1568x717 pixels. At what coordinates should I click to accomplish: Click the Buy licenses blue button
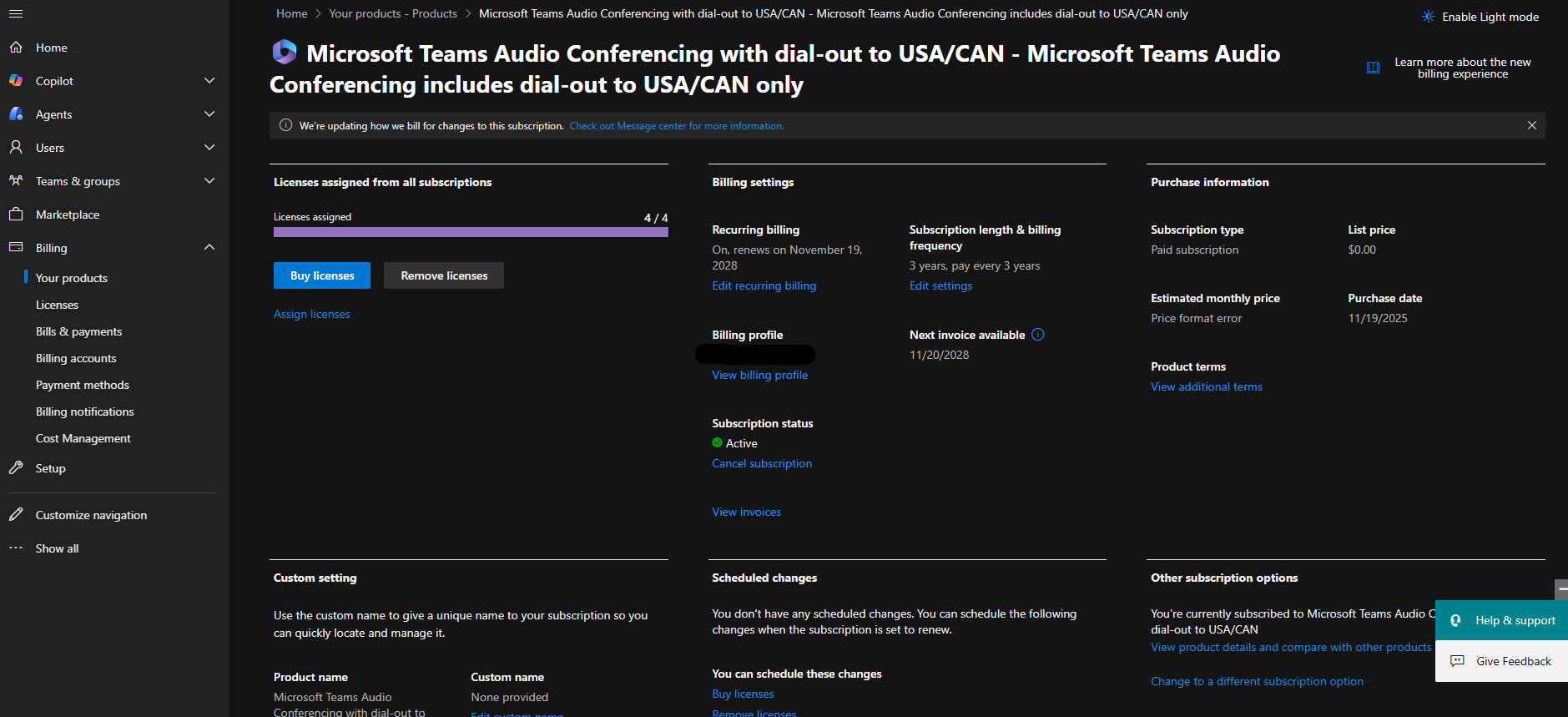tap(322, 275)
